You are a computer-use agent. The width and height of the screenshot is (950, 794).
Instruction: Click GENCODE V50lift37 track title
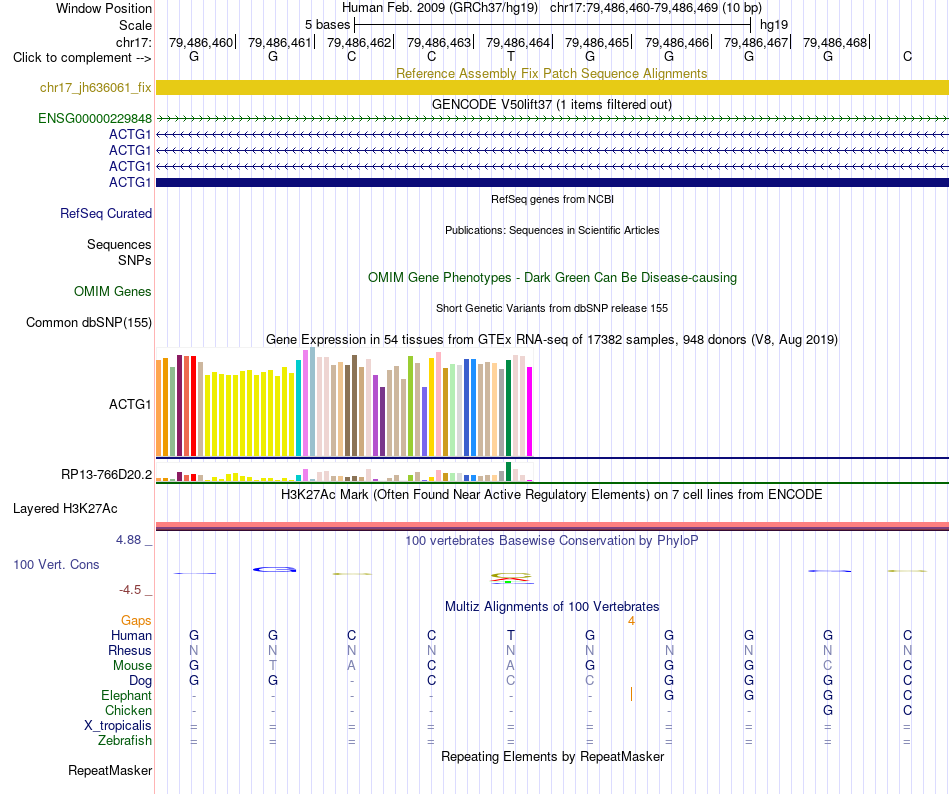tap(551, 104)
